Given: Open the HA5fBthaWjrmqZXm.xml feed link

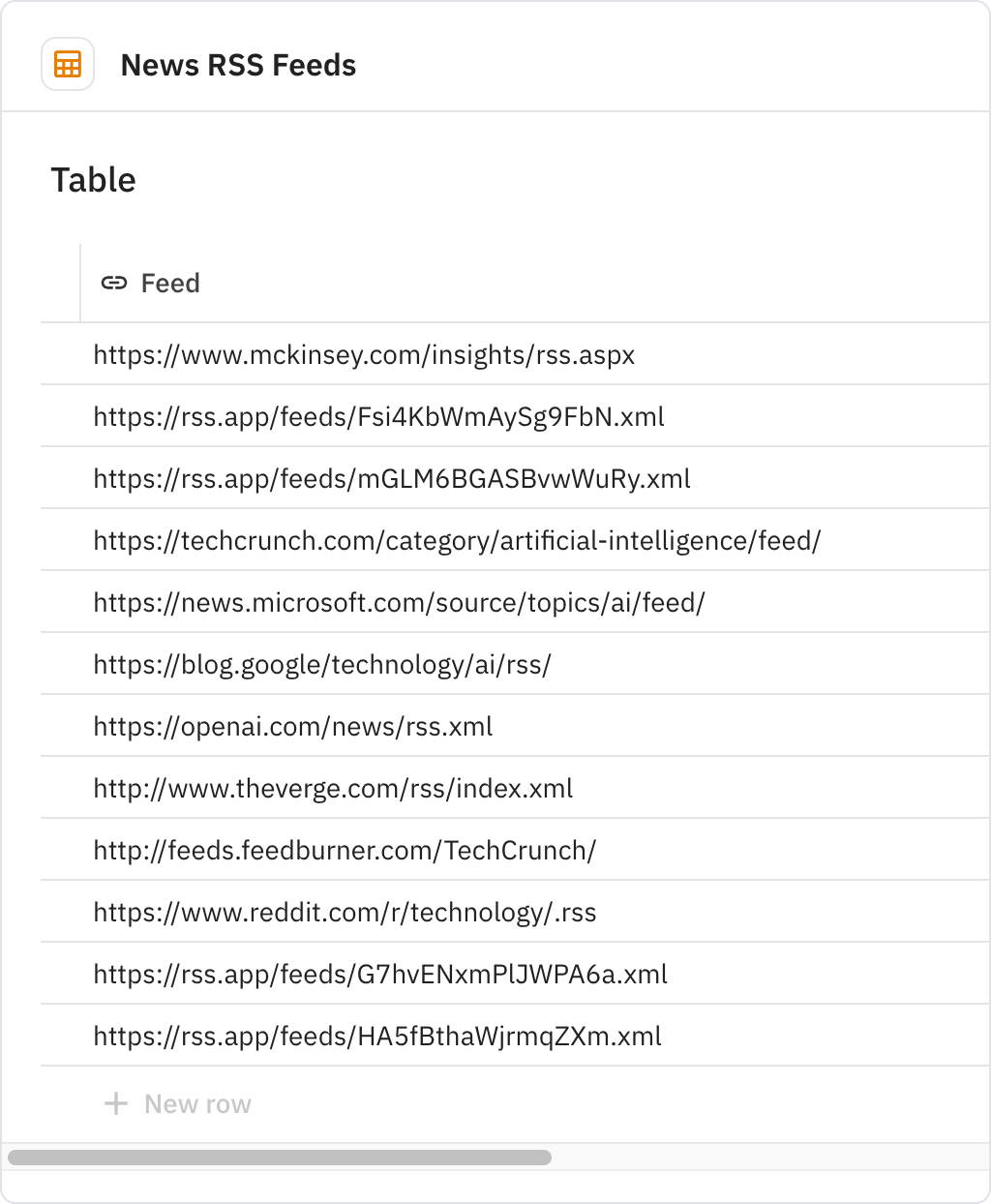Looking at the screenshot, I should pos(377,1036).
